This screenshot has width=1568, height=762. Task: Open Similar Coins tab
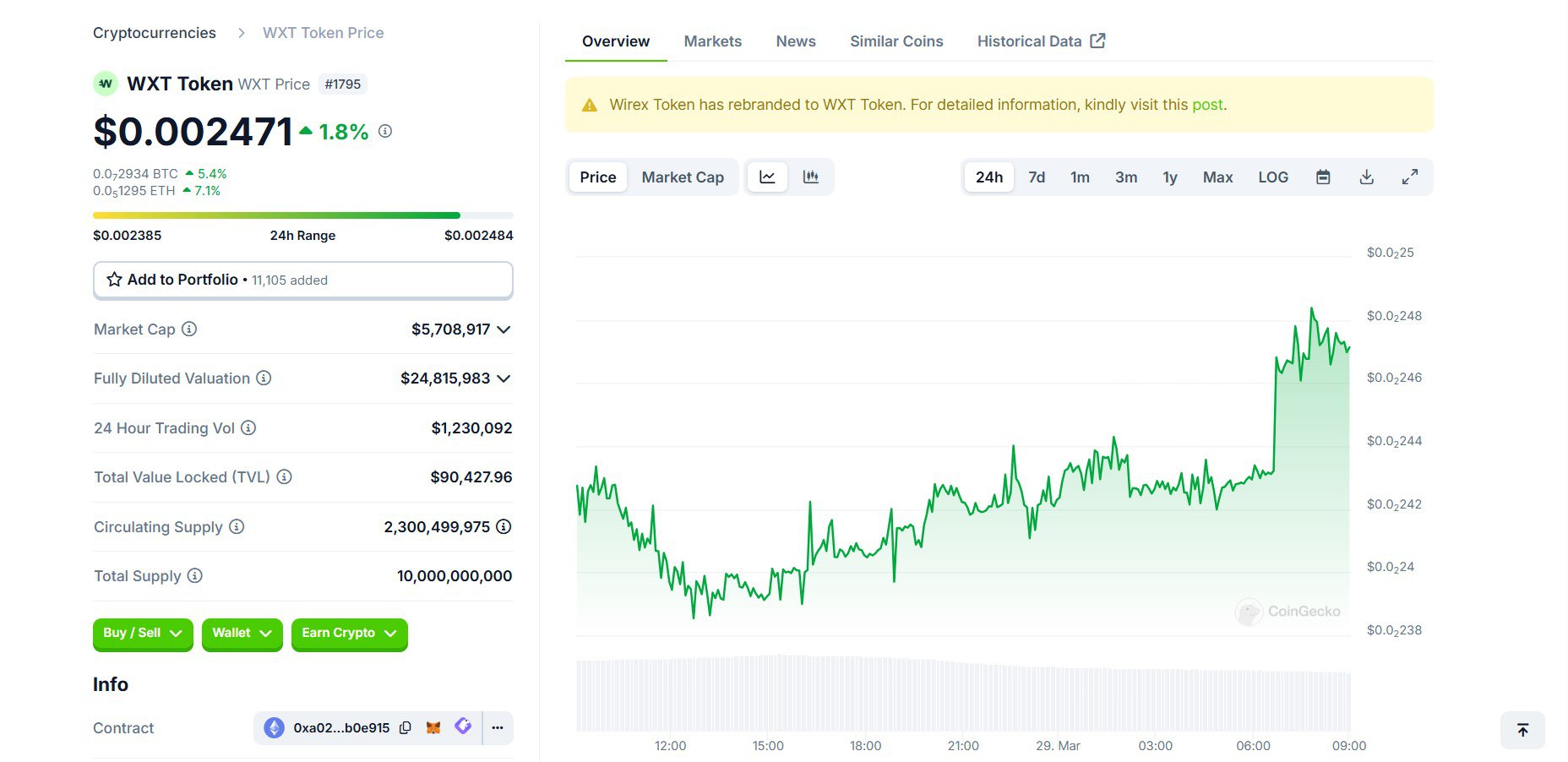(x=896, y=41)
